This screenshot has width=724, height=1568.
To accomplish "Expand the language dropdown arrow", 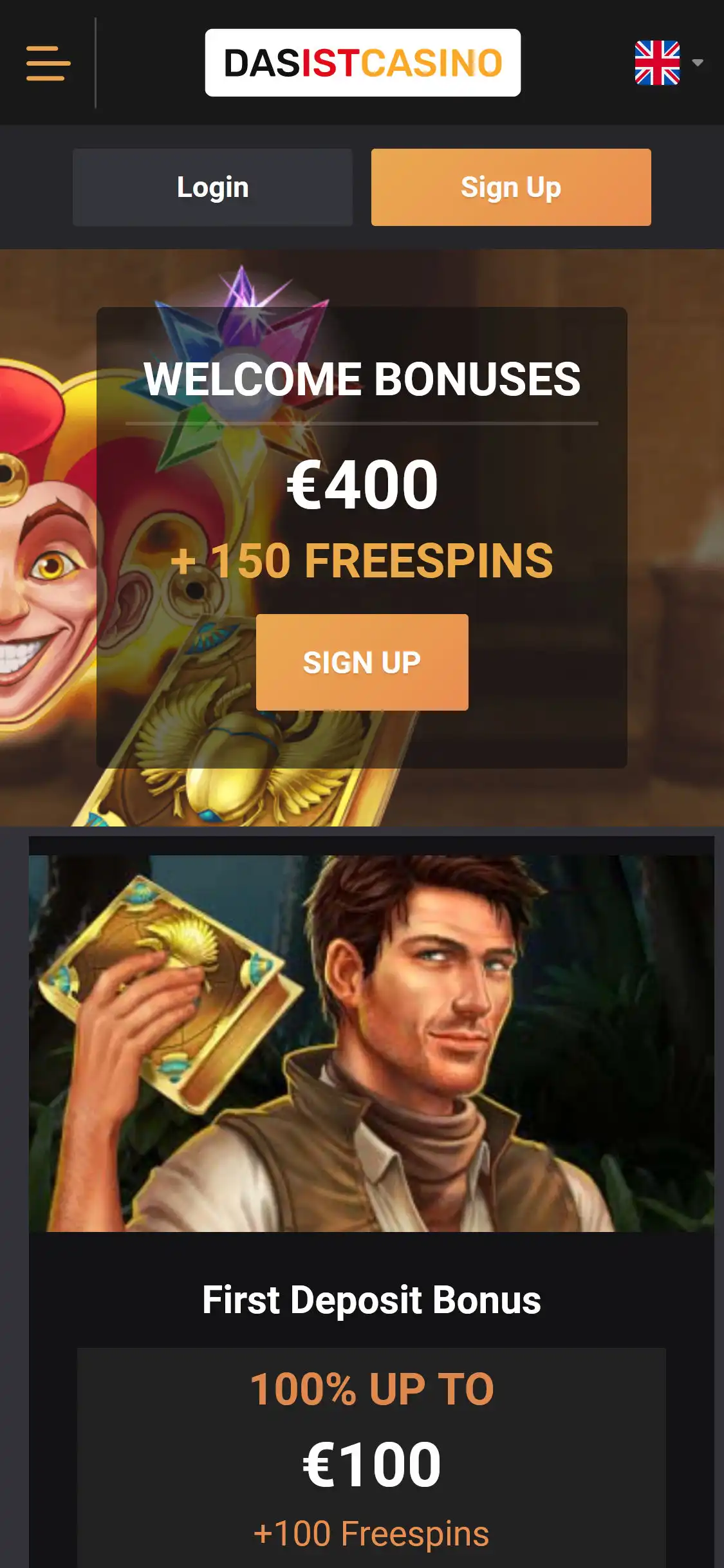I will click(x=698, y=62).
